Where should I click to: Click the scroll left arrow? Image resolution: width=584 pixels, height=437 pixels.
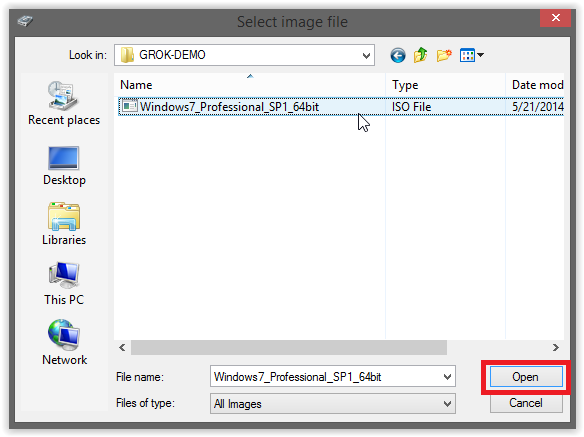(122, 347)
